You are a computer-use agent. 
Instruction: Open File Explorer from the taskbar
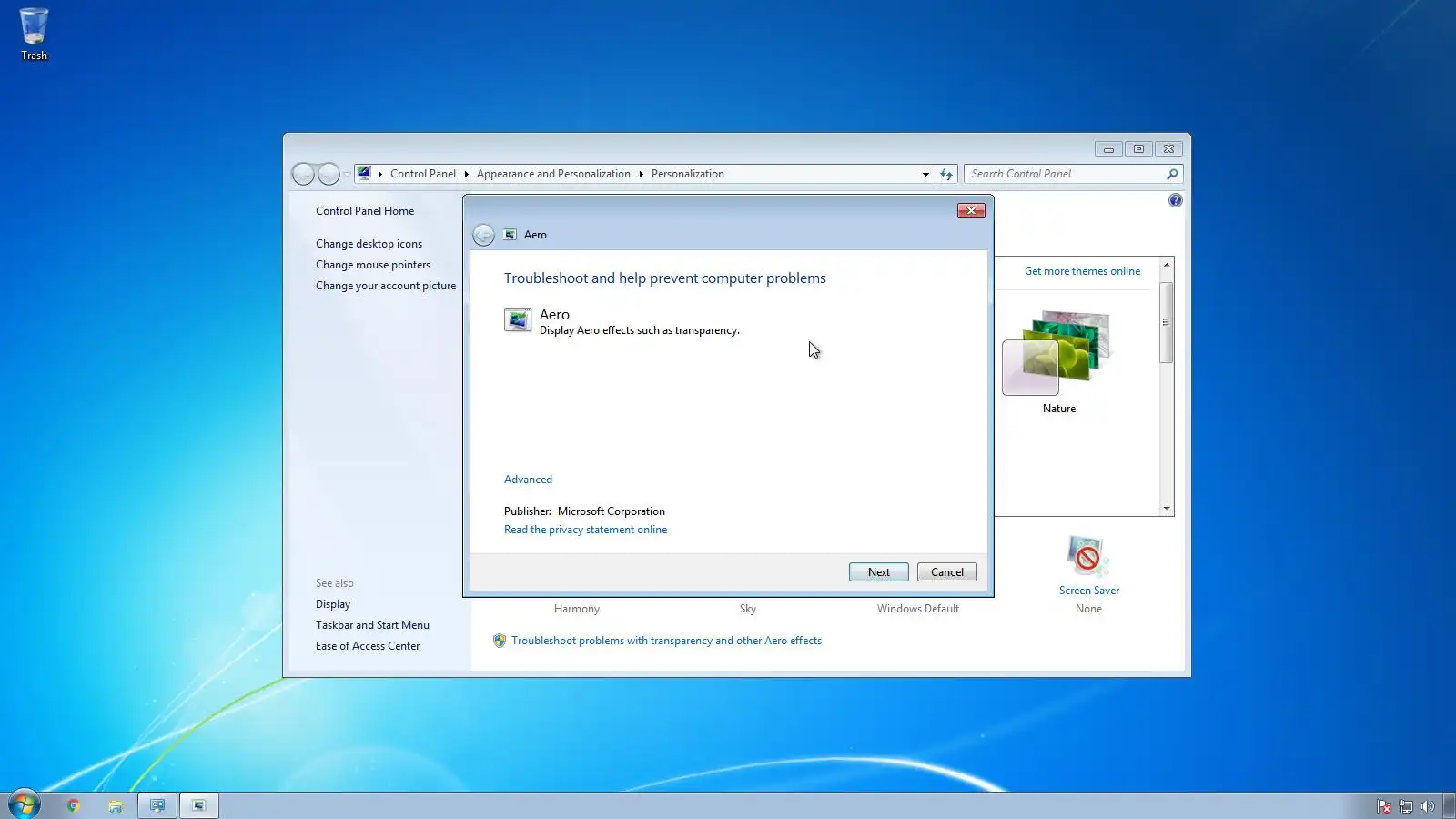(x=116, y=805)
